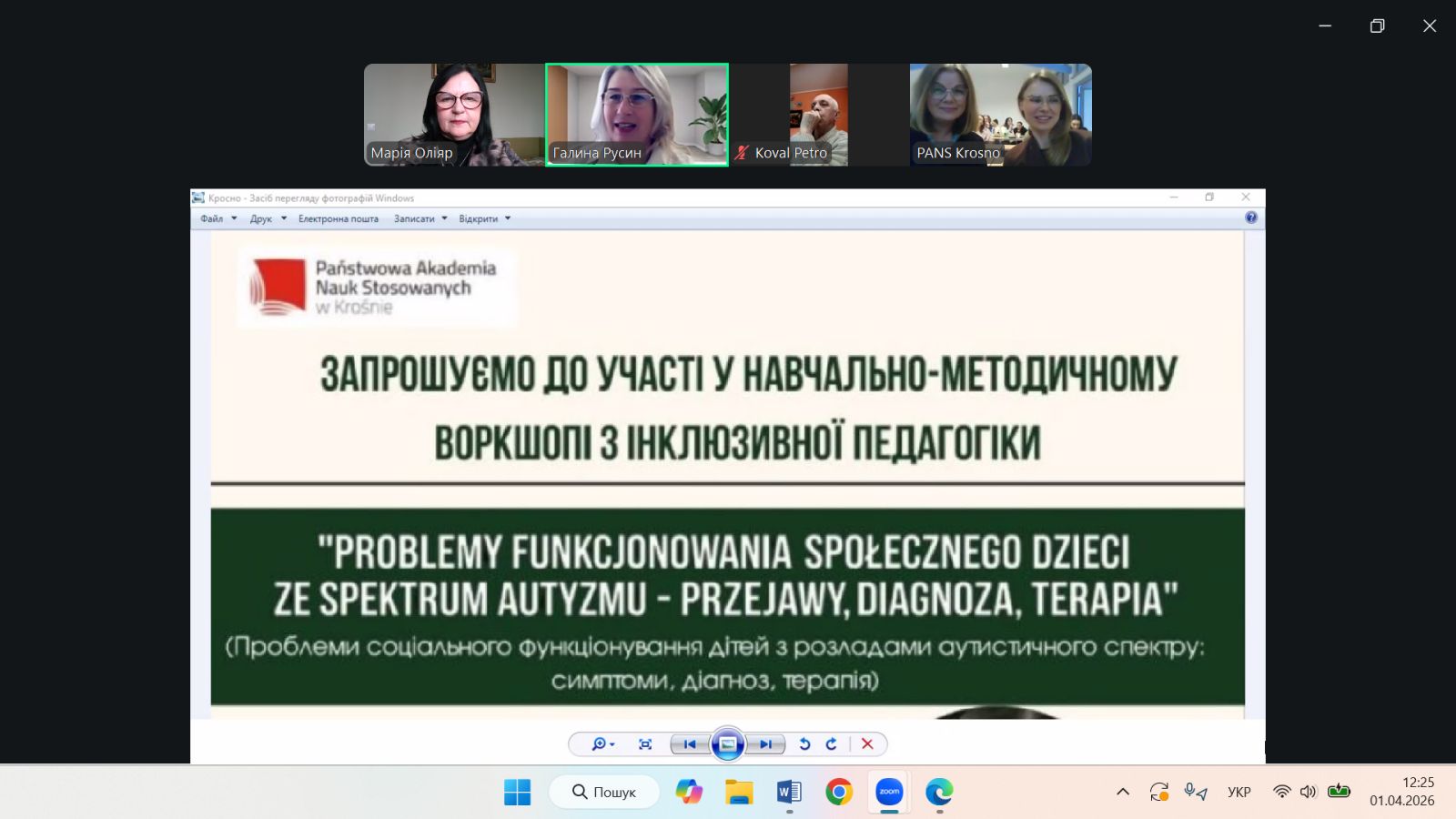Switch the УКР keyboard language indicator
This screenshot has height=819, width=1456.
point(1239,792)
